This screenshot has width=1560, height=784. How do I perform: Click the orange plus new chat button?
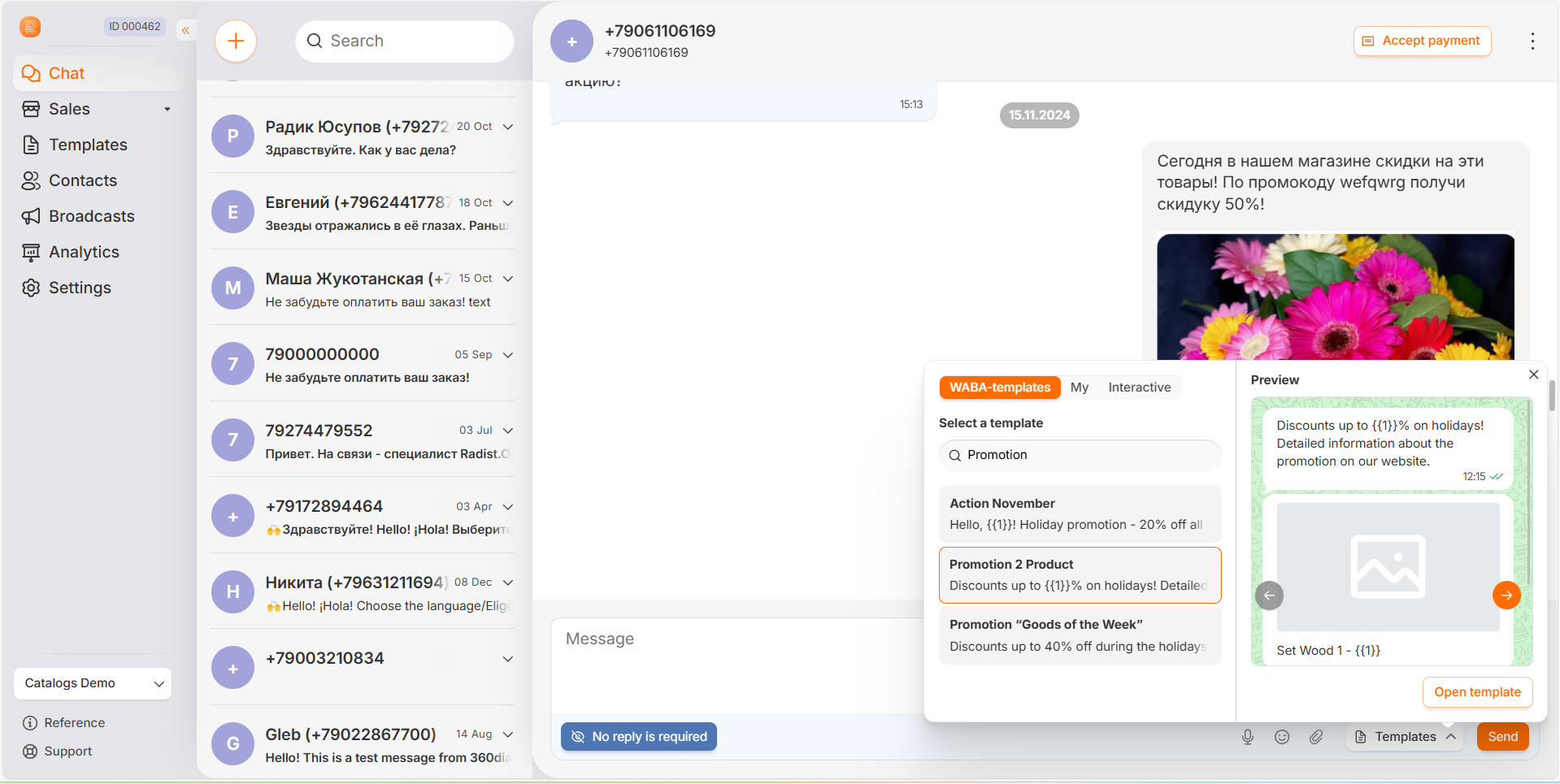point(236,41)
